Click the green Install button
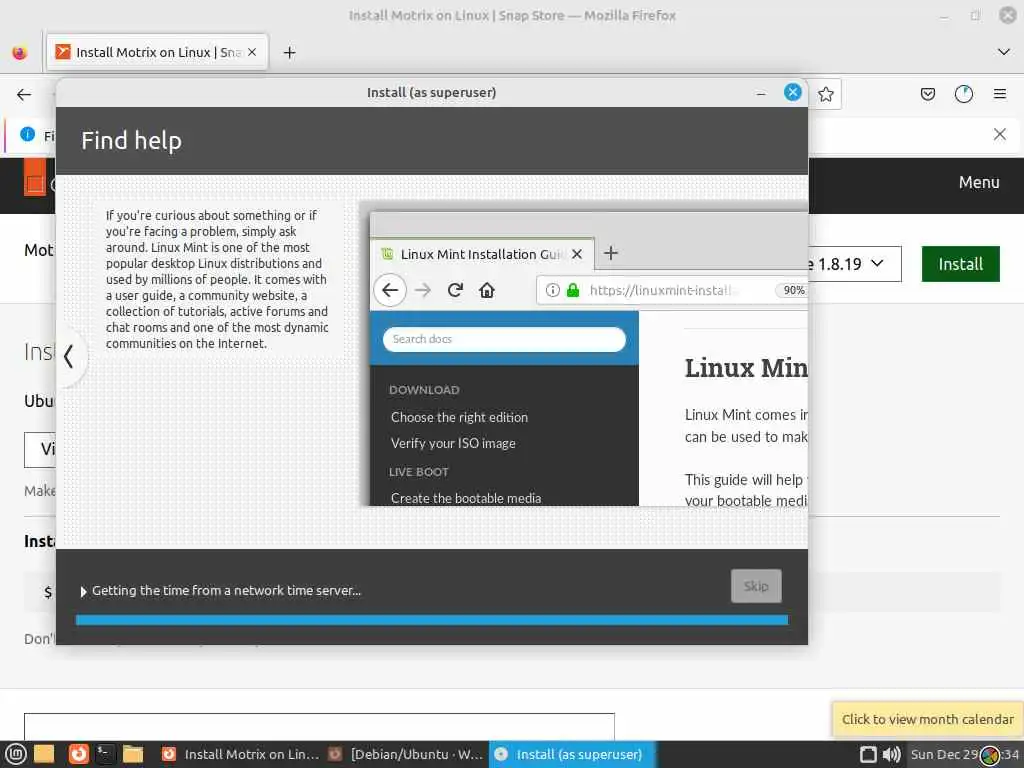The image size is (1024, 768). pyautogui.click(x=960, y=264)
